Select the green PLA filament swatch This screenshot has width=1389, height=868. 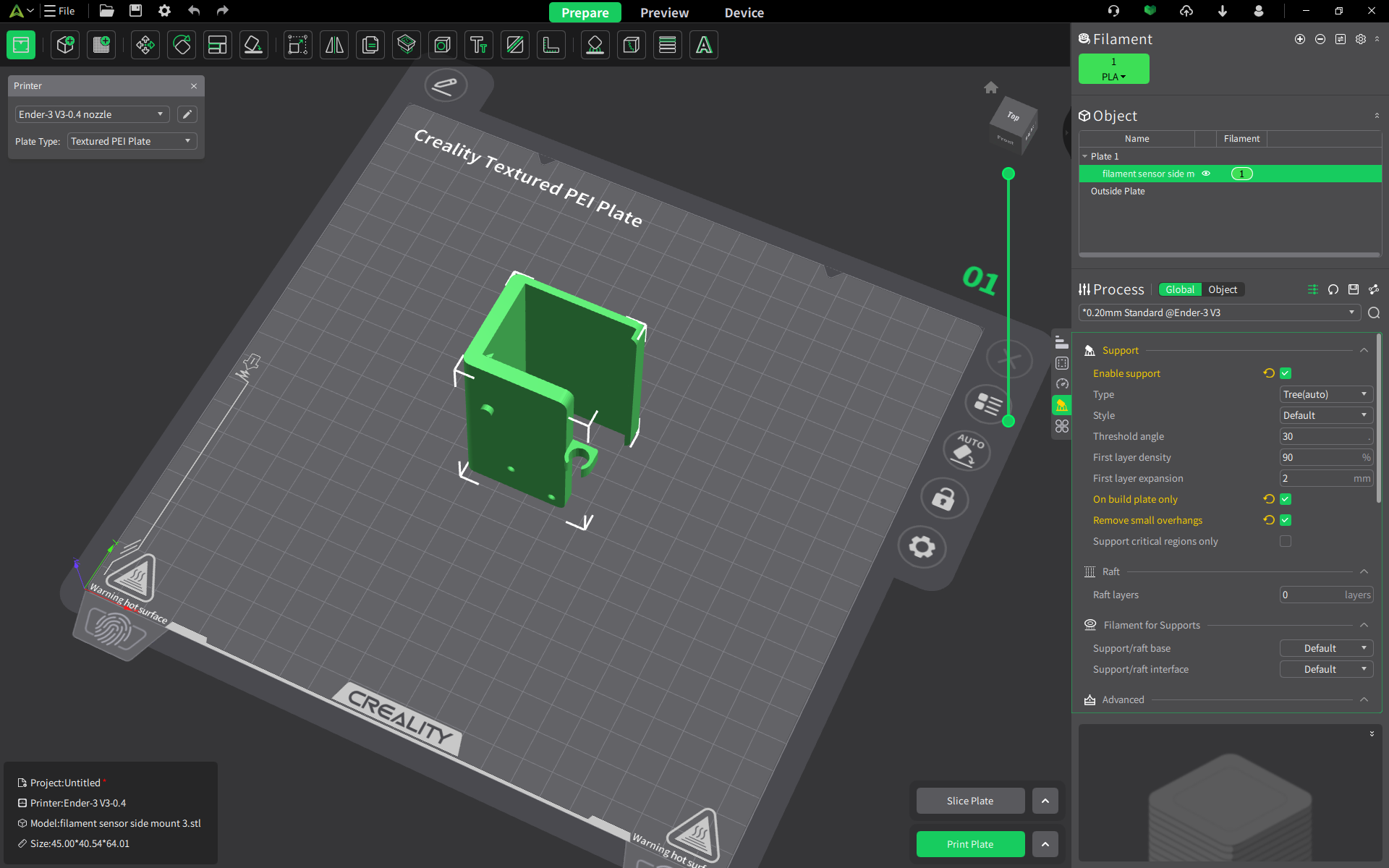(x=1113, y=69)
